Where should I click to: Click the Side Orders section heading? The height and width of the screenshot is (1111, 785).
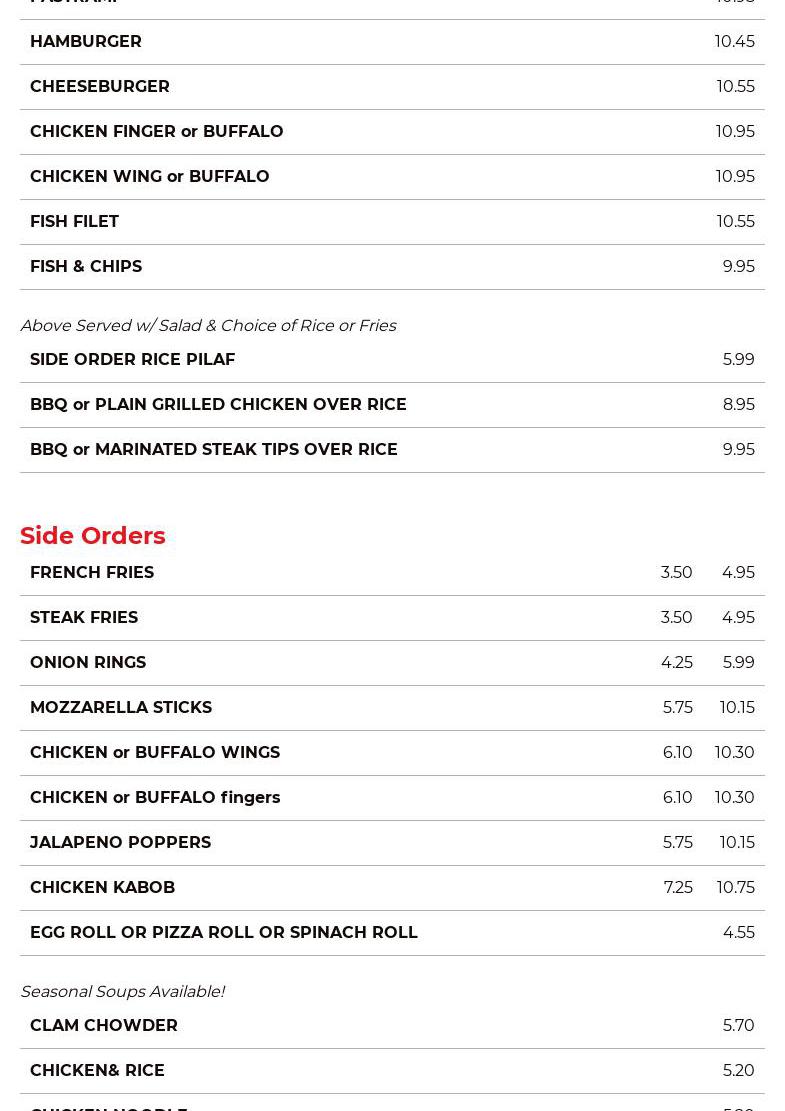pyautogui.click(x=93, y=536)
